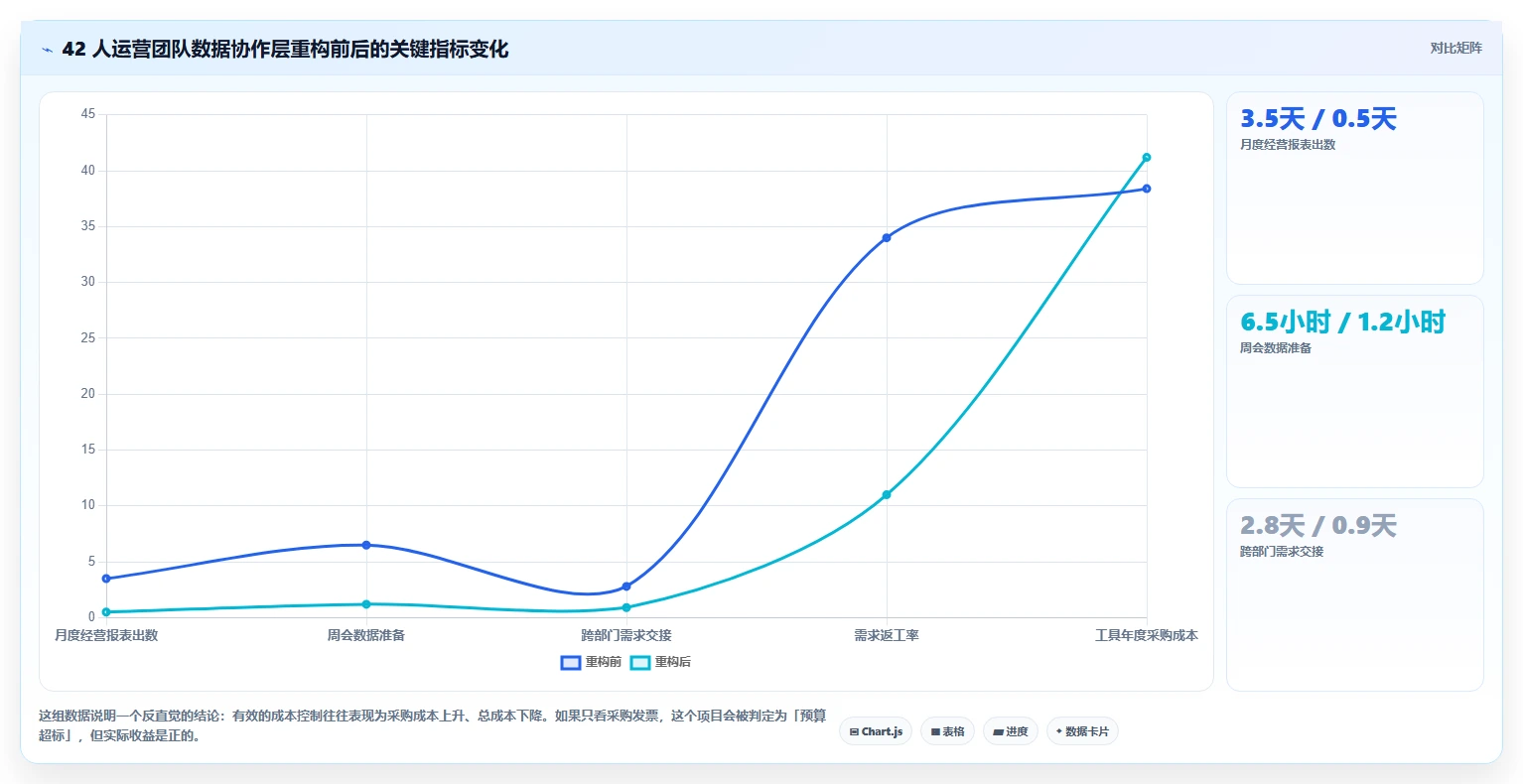
Task: Click the 数据卡片 tag chip
Action: (x=1082, y=731)
